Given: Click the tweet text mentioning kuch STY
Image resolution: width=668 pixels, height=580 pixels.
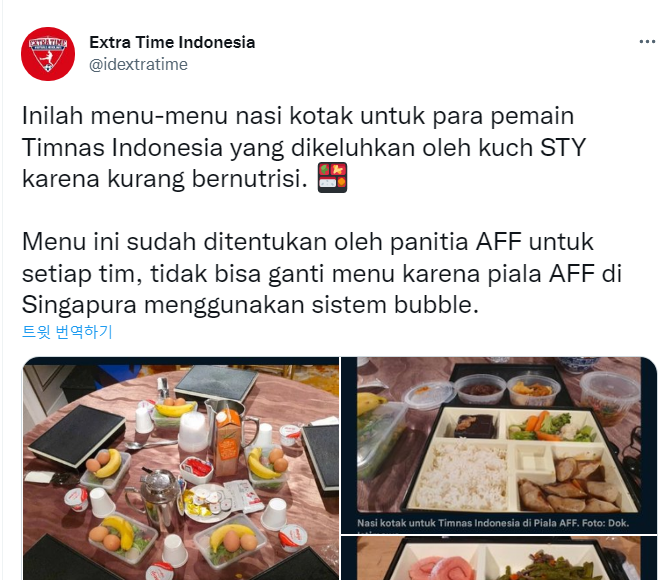Looking at the screenshot, I should click(304, 147).
